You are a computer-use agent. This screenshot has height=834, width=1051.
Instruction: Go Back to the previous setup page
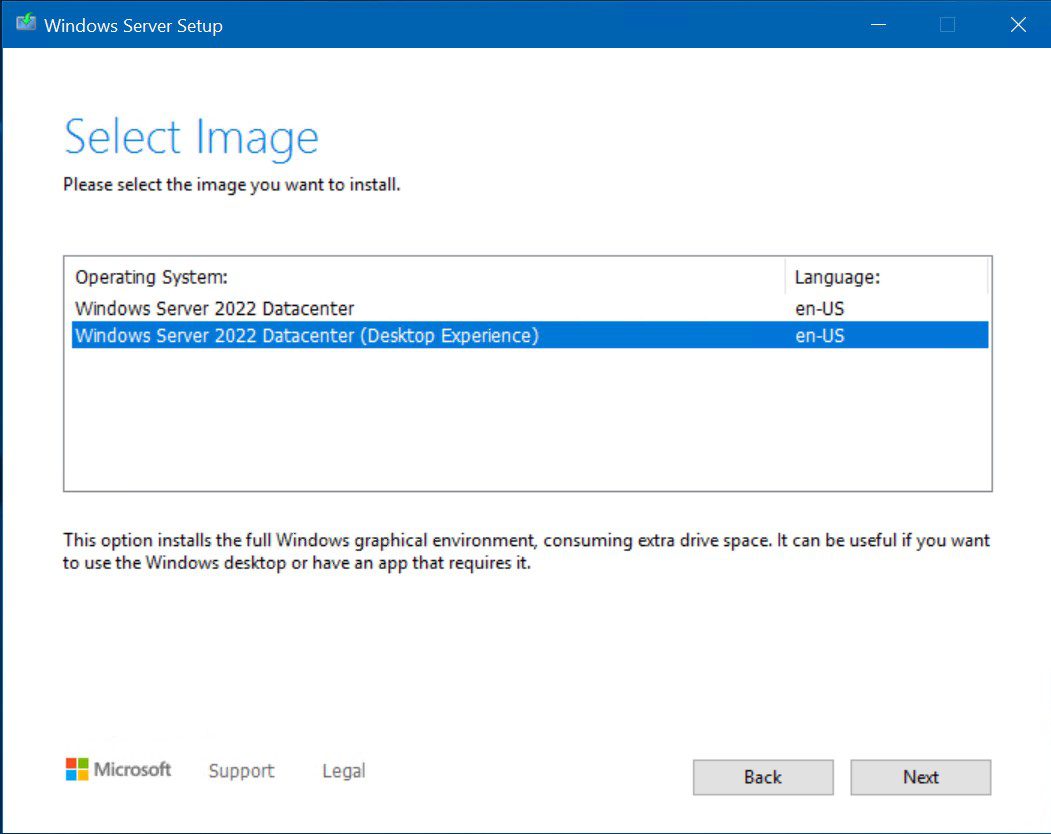(x=763, y=777)
